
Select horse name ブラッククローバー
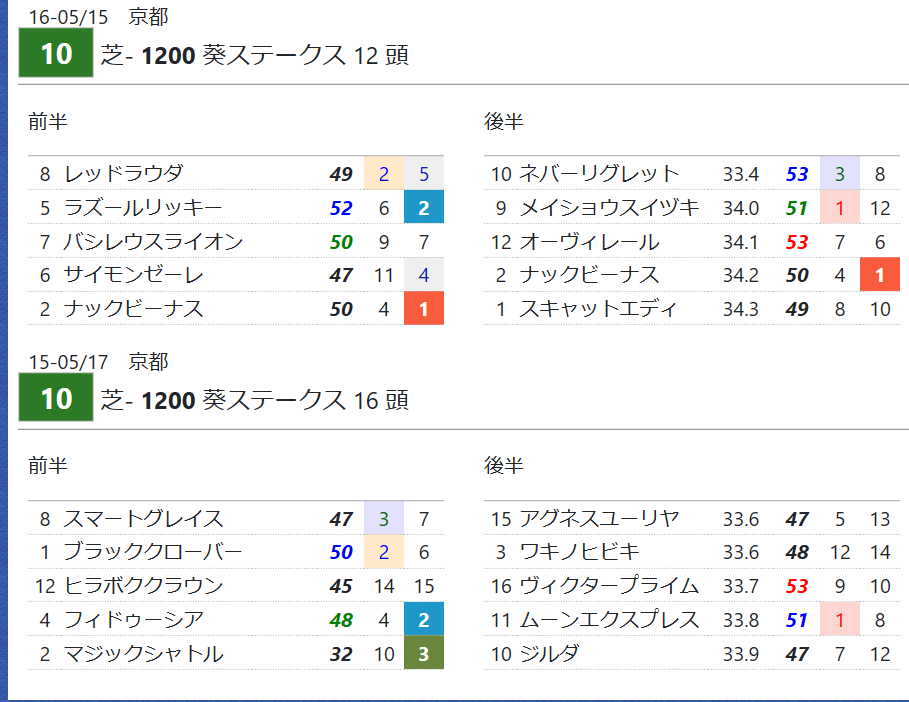(153, 551)
